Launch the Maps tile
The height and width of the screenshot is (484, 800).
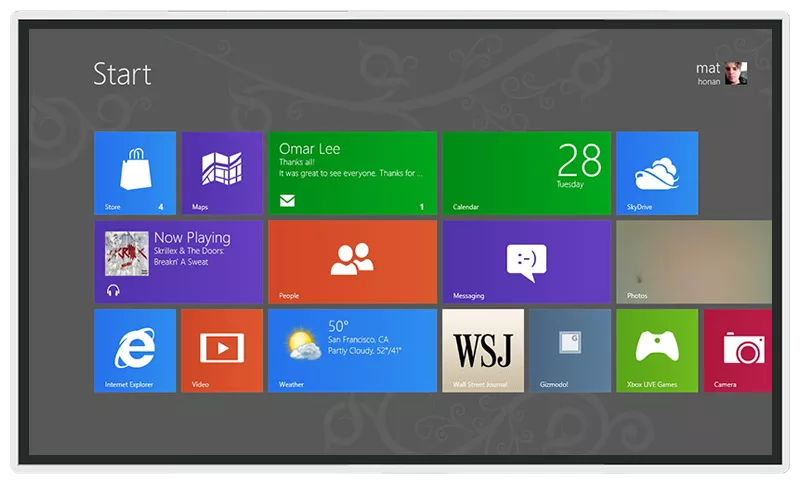(221, 173)
